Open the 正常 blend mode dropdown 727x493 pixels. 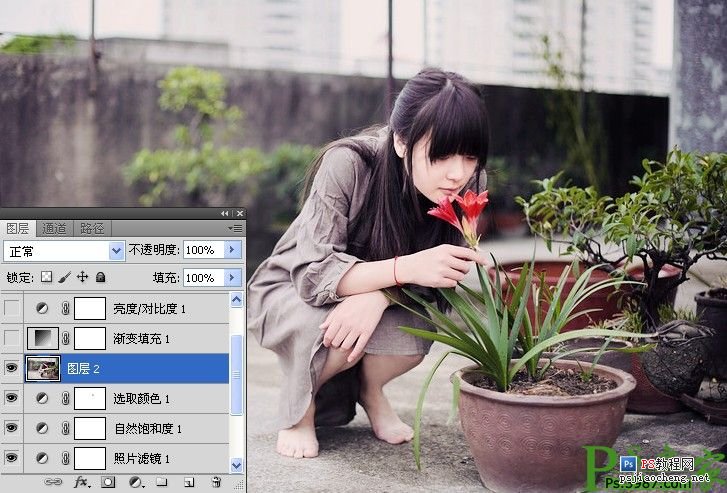point(116,251)
